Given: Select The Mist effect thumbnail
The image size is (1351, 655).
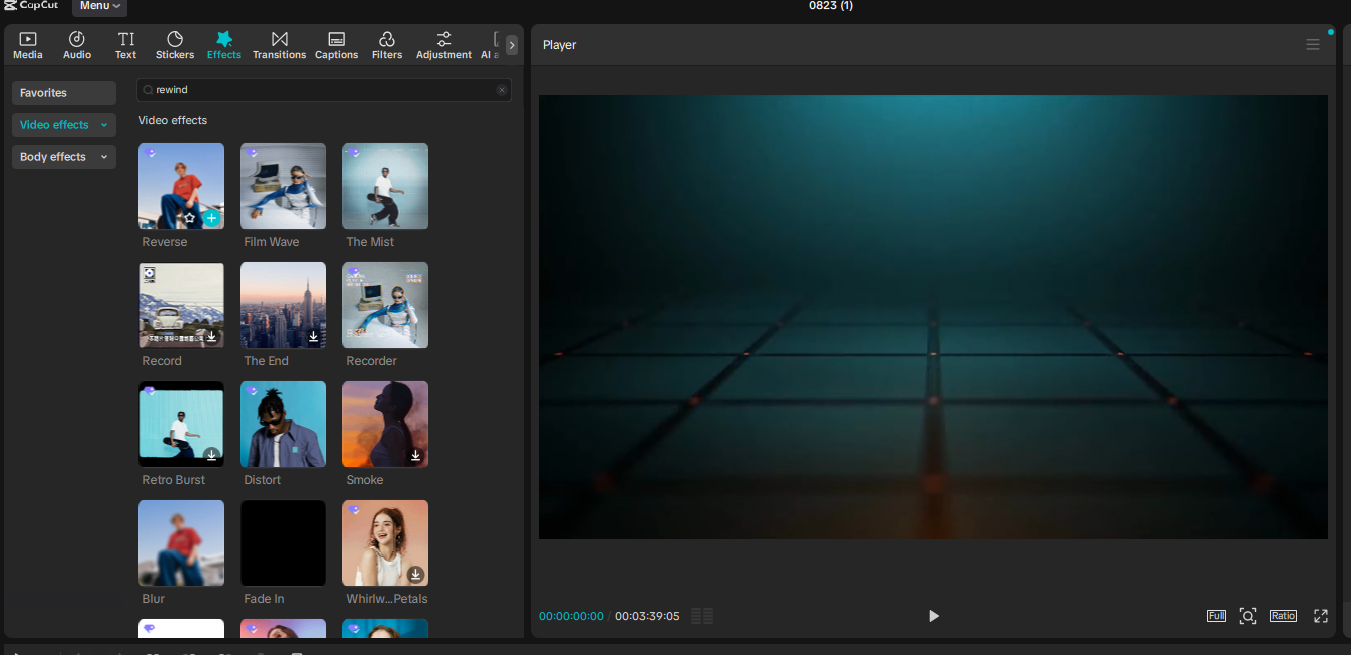Looking at the screenshot, I should pyautogui.click(x=385, y=186).
